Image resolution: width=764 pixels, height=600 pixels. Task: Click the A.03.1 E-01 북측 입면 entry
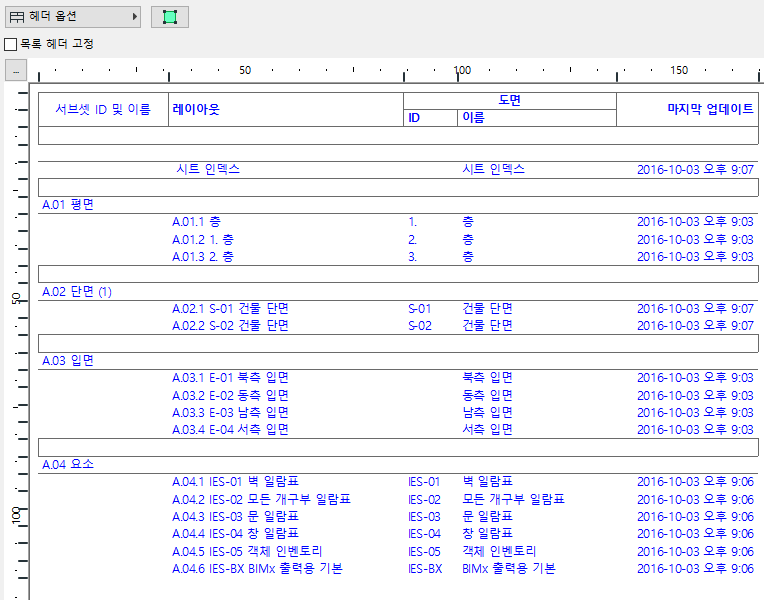pyautogui.click(x=230, y=378)
